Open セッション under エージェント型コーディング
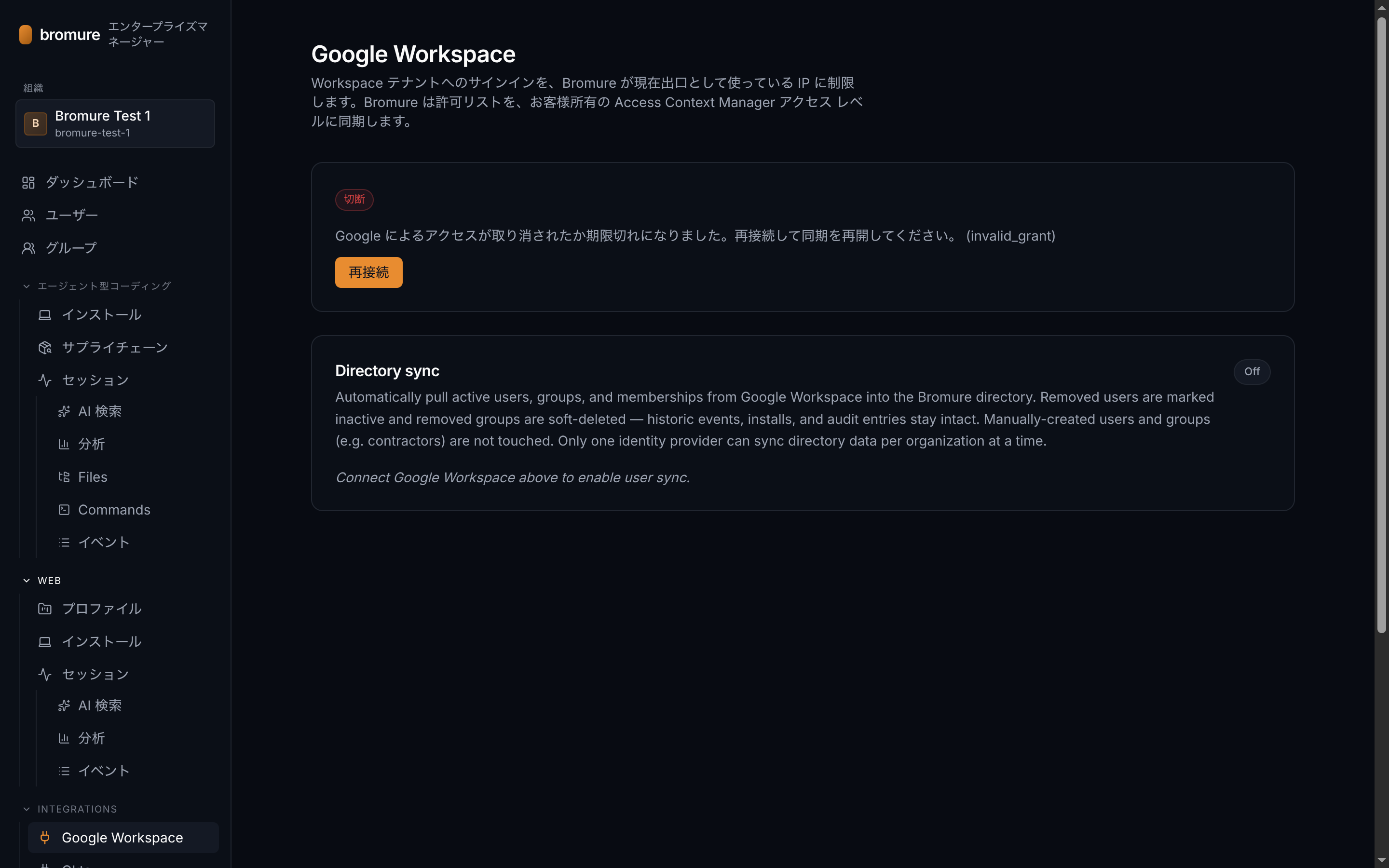1389x868 pixels. click(x=123, y=380)
